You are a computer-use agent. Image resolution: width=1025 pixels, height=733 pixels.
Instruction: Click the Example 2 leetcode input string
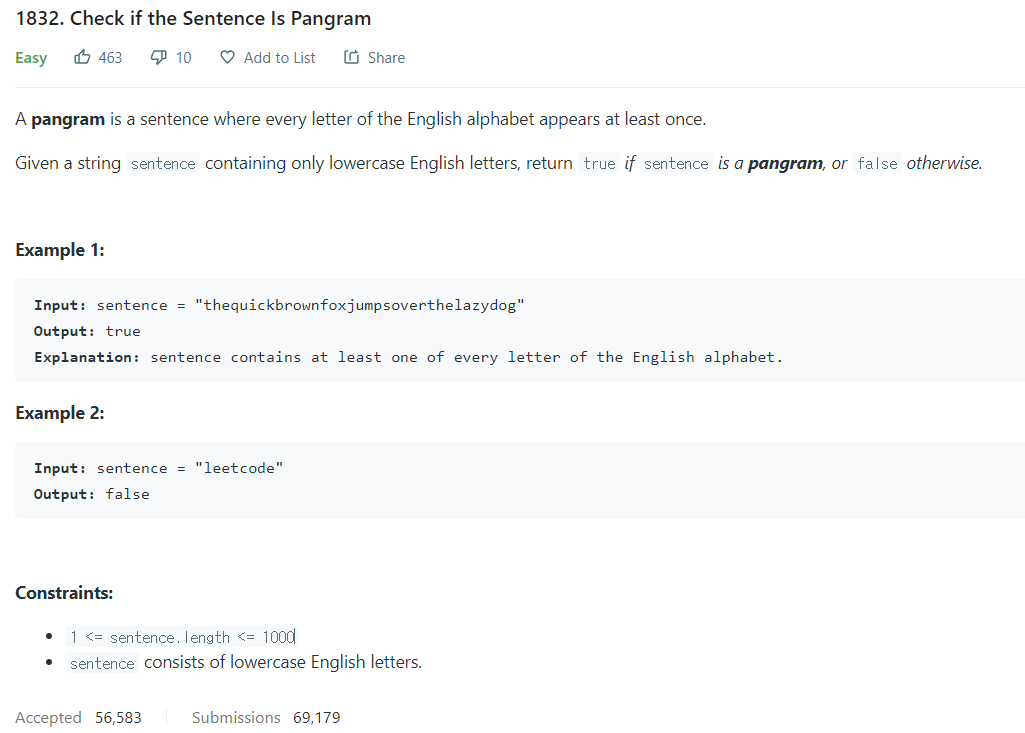(x=239, y=468)
